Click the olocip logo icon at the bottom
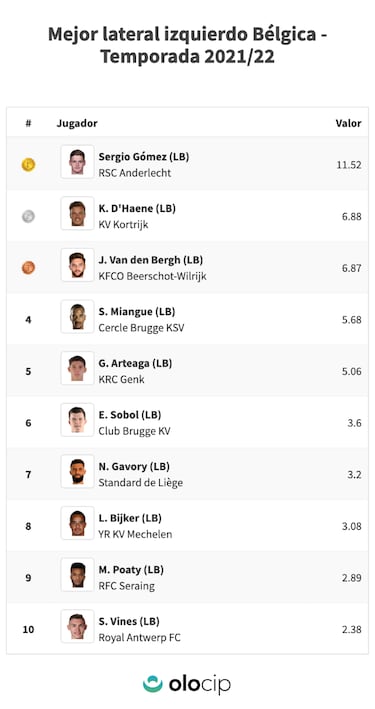375x709 pixels. click(152, 684)
